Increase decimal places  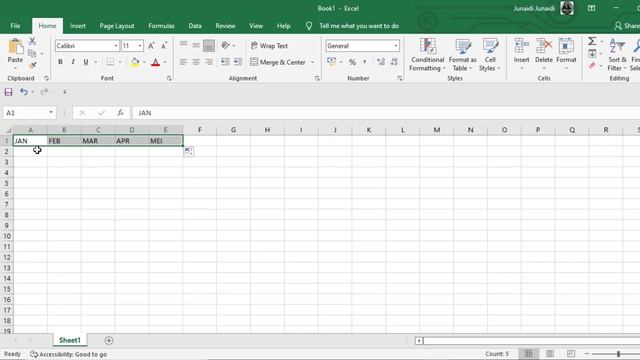[x=381, y=62]
